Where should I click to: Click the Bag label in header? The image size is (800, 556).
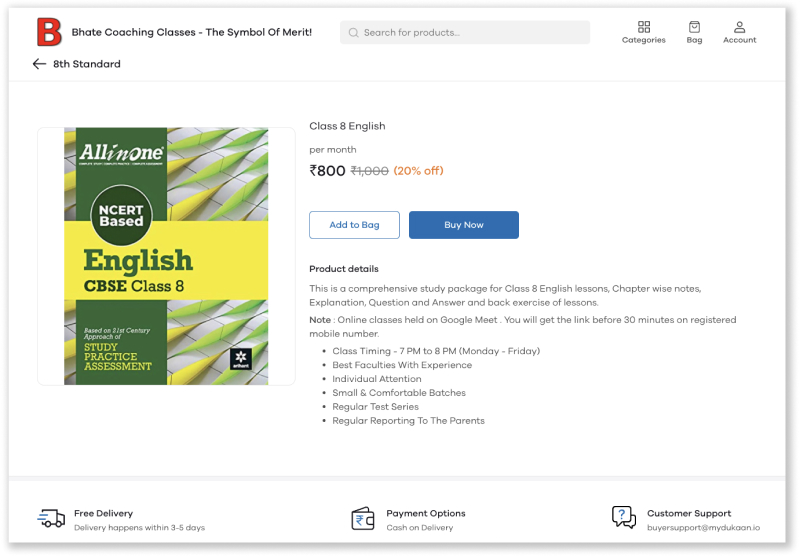(694, 40)
